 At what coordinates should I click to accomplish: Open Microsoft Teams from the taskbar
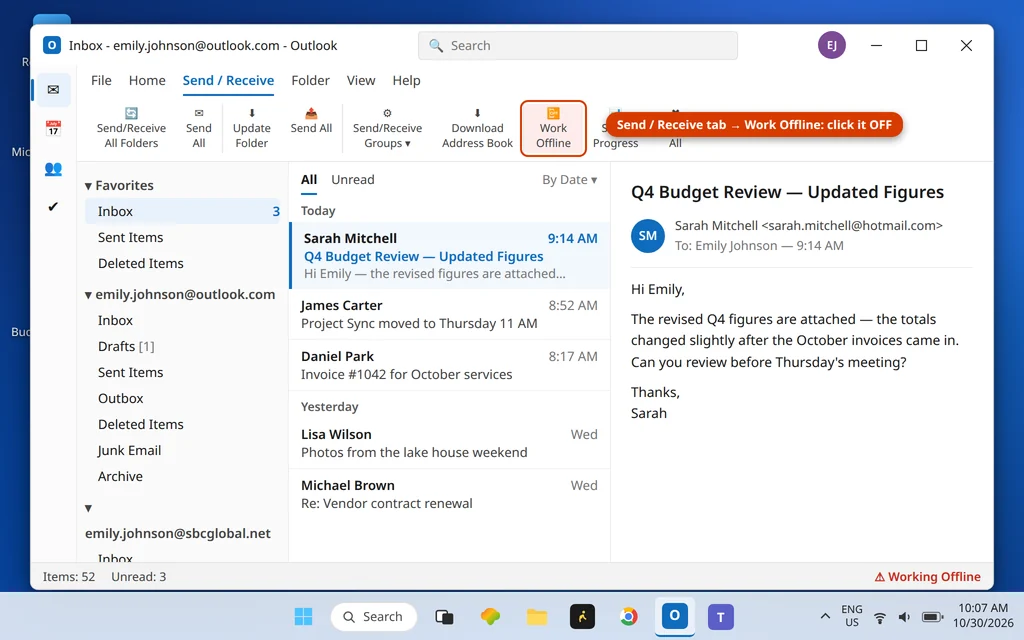(721, 616)
